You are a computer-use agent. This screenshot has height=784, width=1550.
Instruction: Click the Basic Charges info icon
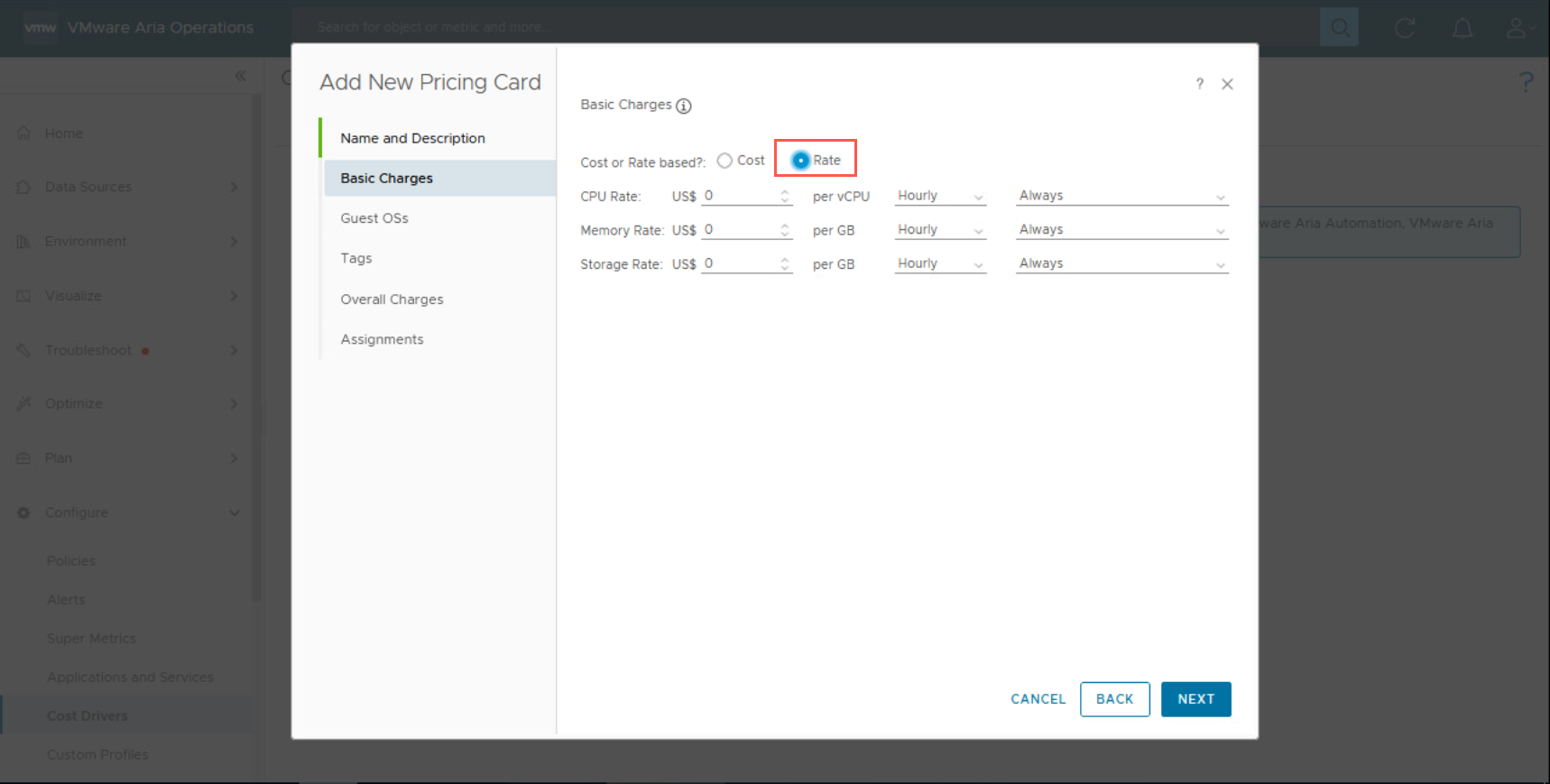684,106
